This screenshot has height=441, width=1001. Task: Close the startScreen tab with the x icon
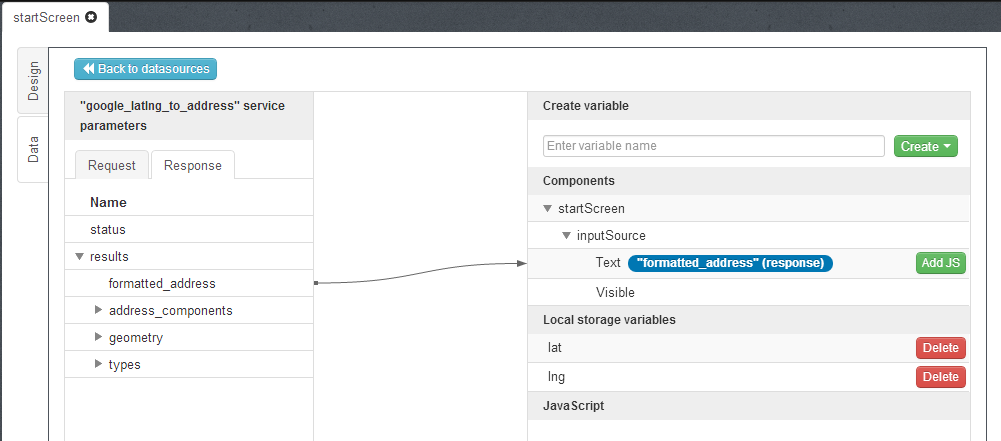tap(91, 18)
